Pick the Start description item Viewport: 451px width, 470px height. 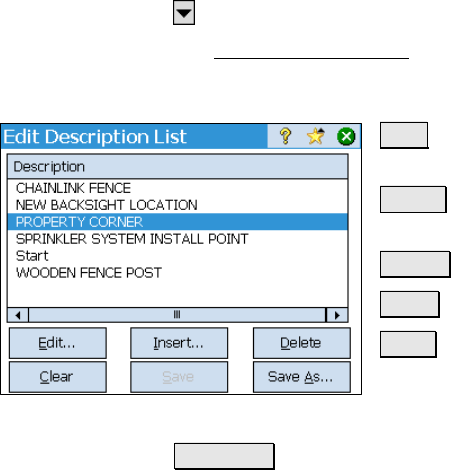click(178, 256)
